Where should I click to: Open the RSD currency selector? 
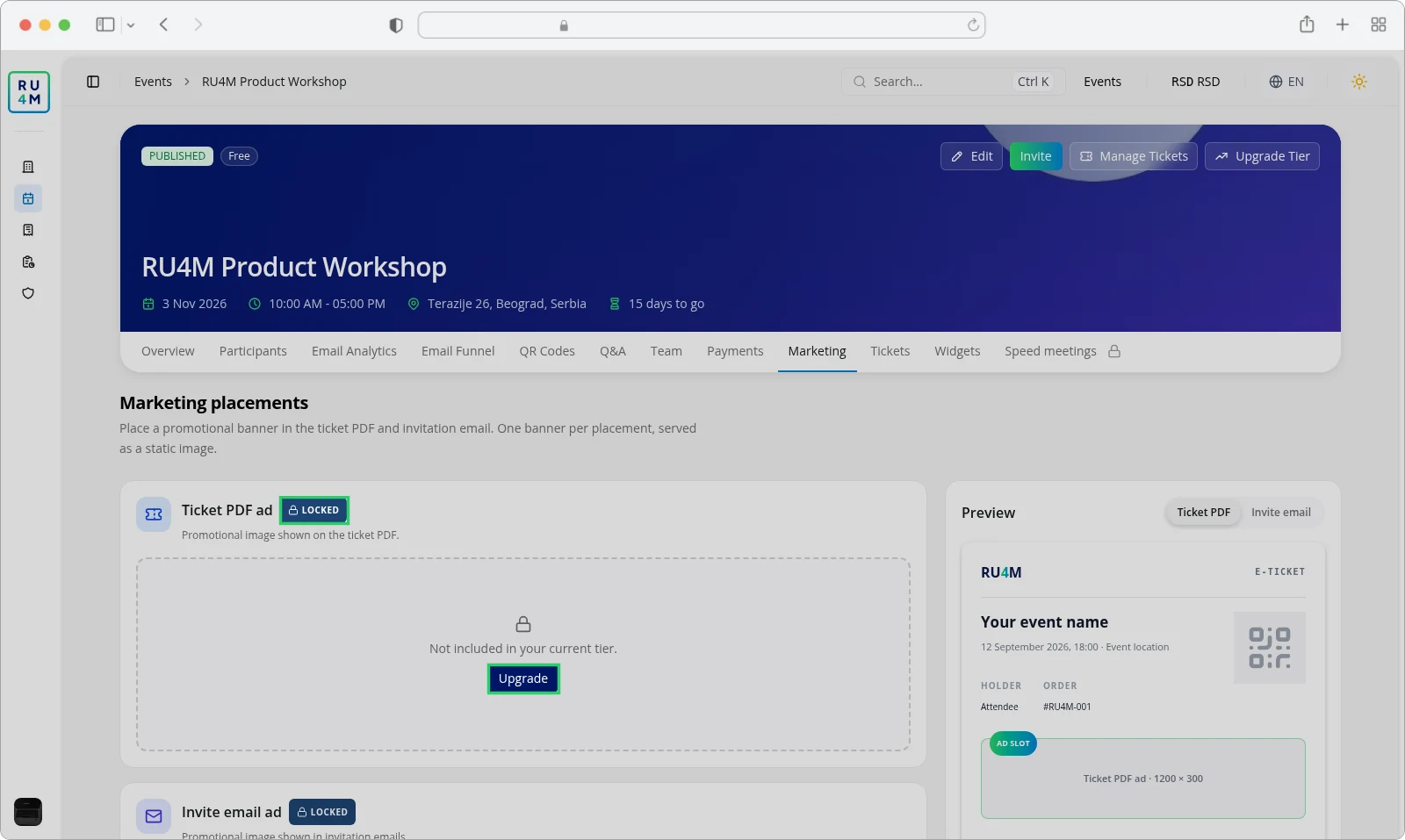click(x=1195, y=82)
